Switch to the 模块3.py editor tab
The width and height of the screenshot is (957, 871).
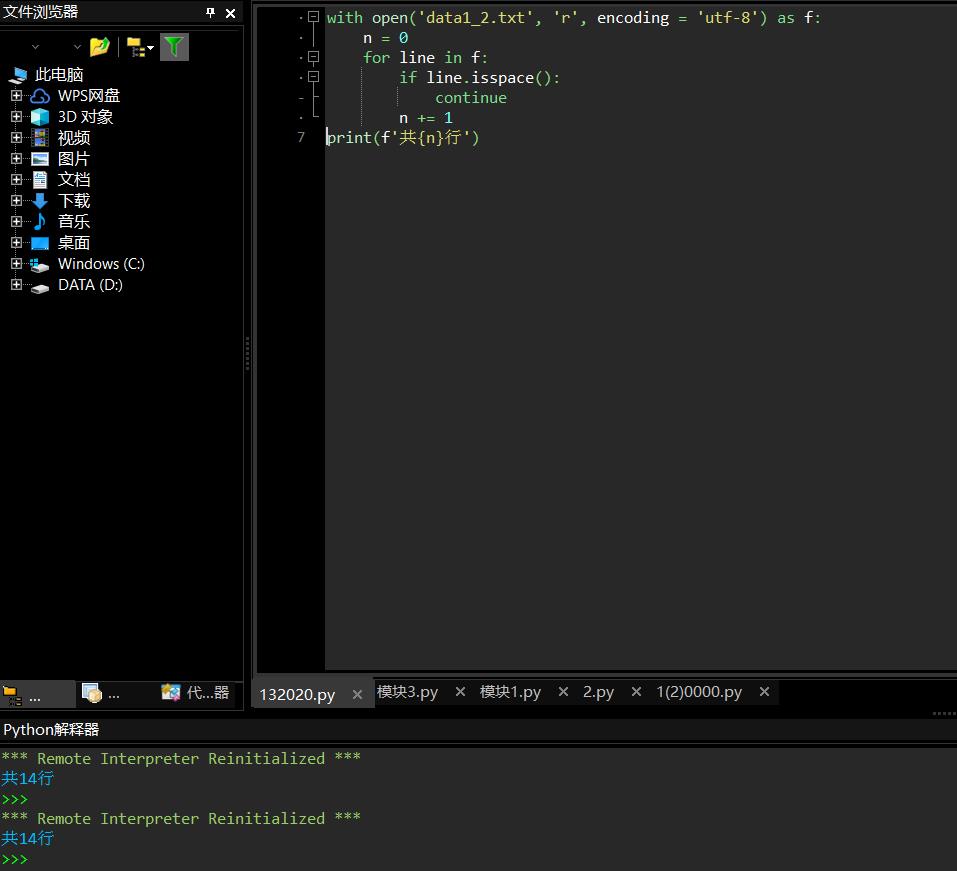pos(407,692)
